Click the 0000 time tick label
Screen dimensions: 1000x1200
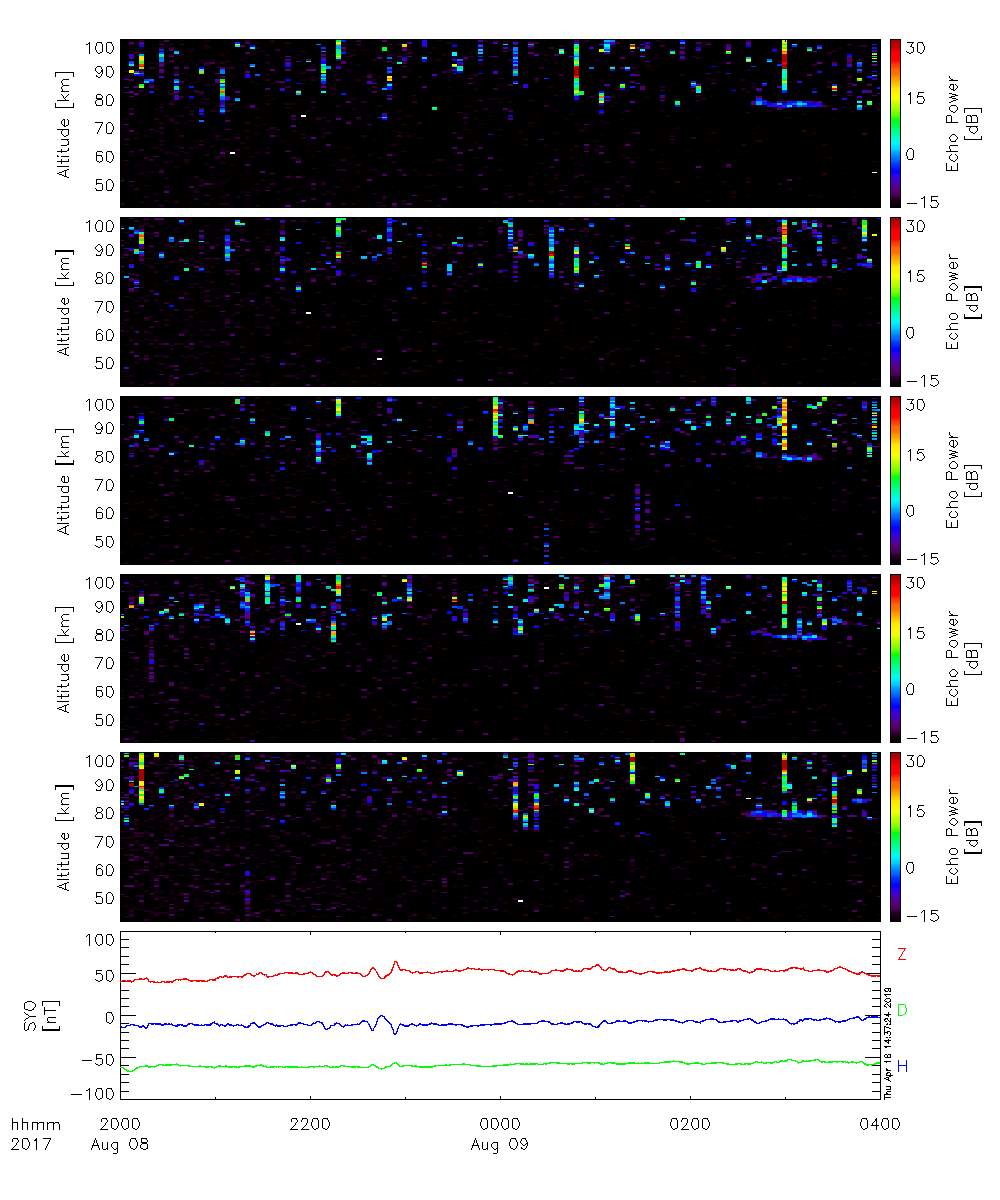[500, 1124]
